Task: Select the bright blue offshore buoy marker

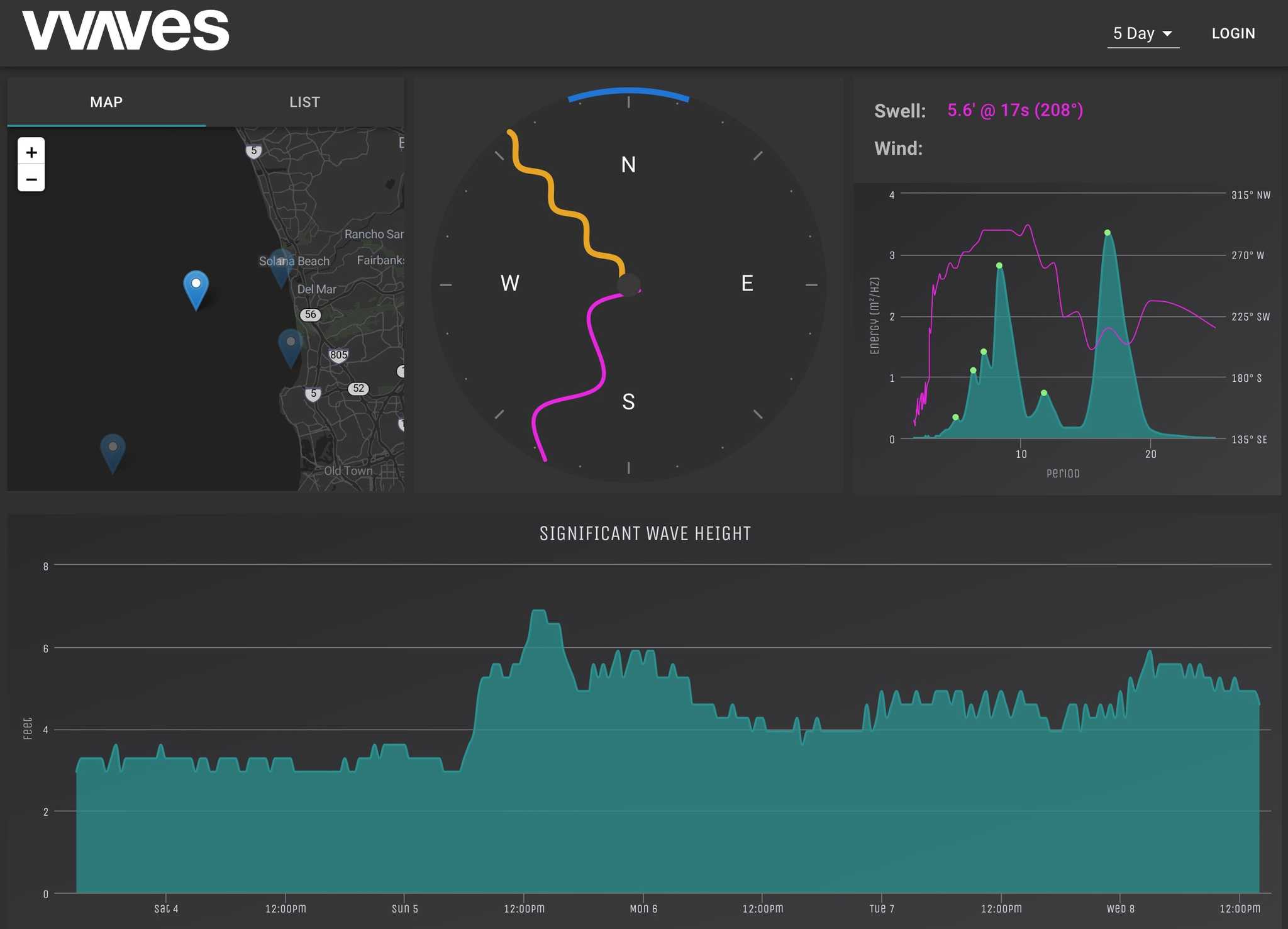Action: point(196,290)
